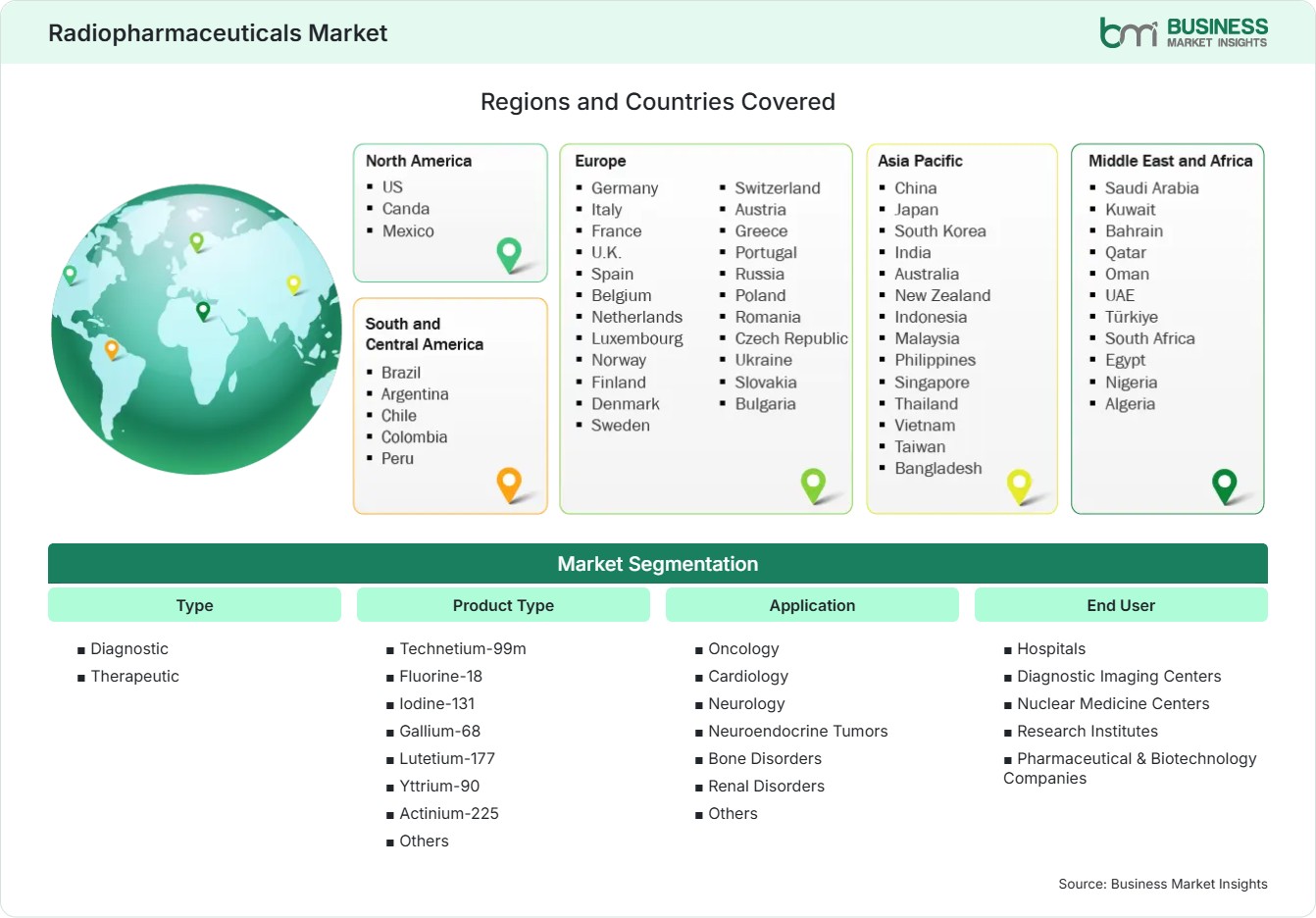The height and width of the screenshot is (918, 1316).
Task: Click Colombia in the country list
Action: (414, 437)
